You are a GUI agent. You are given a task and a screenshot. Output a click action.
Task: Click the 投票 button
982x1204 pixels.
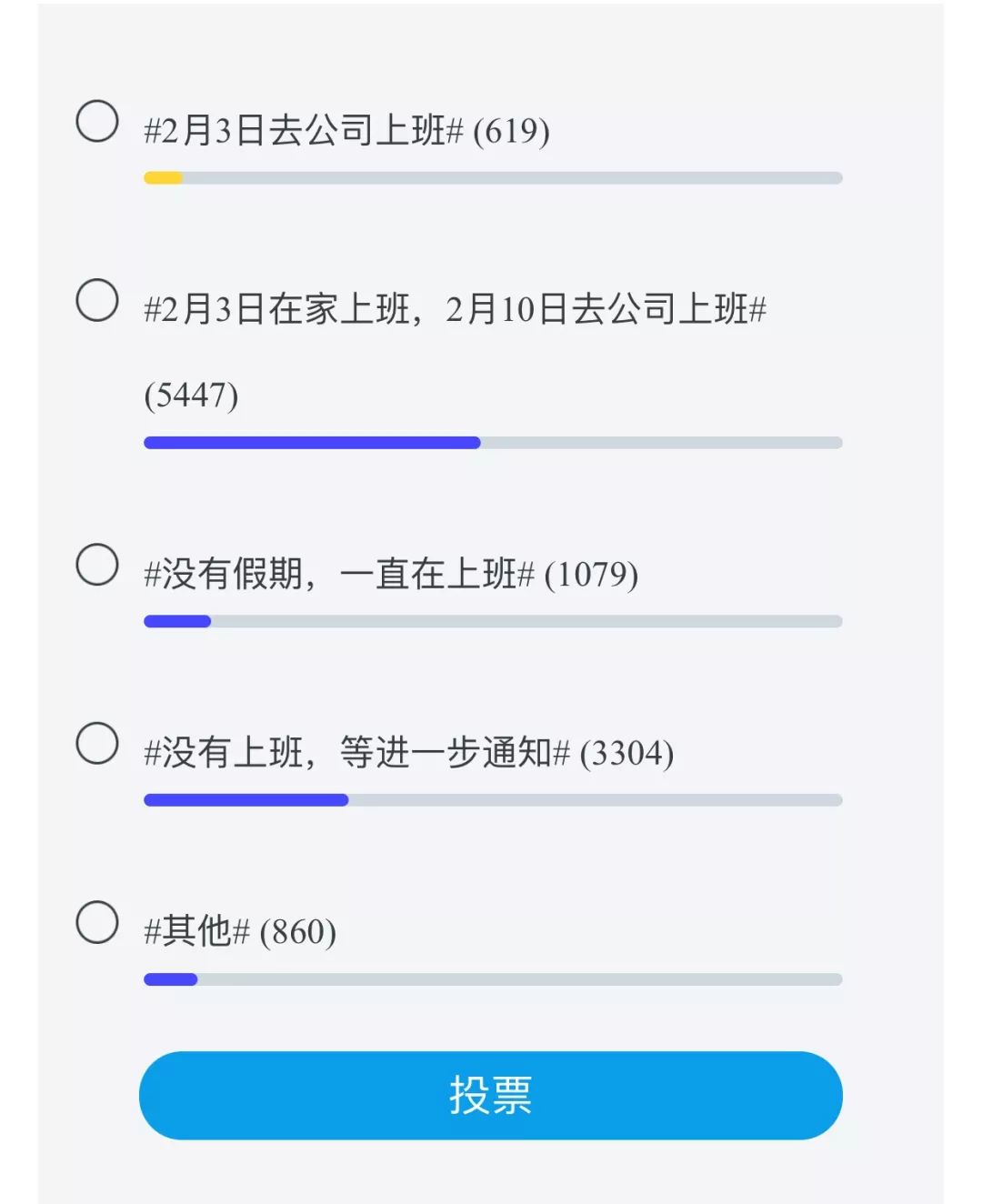click(x=491, y=1095)
